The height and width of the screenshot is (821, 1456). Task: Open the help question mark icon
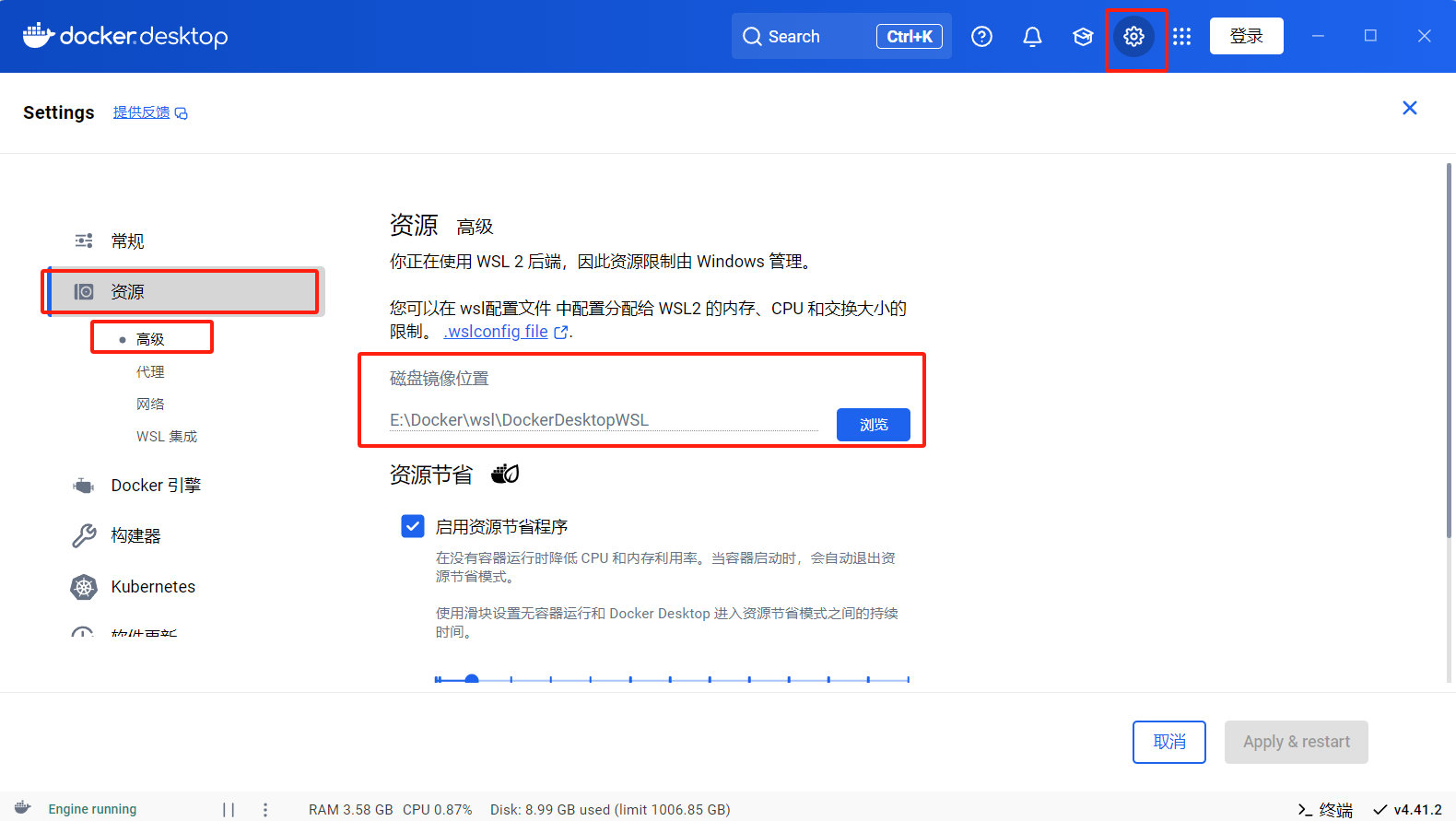pos(981,36)
